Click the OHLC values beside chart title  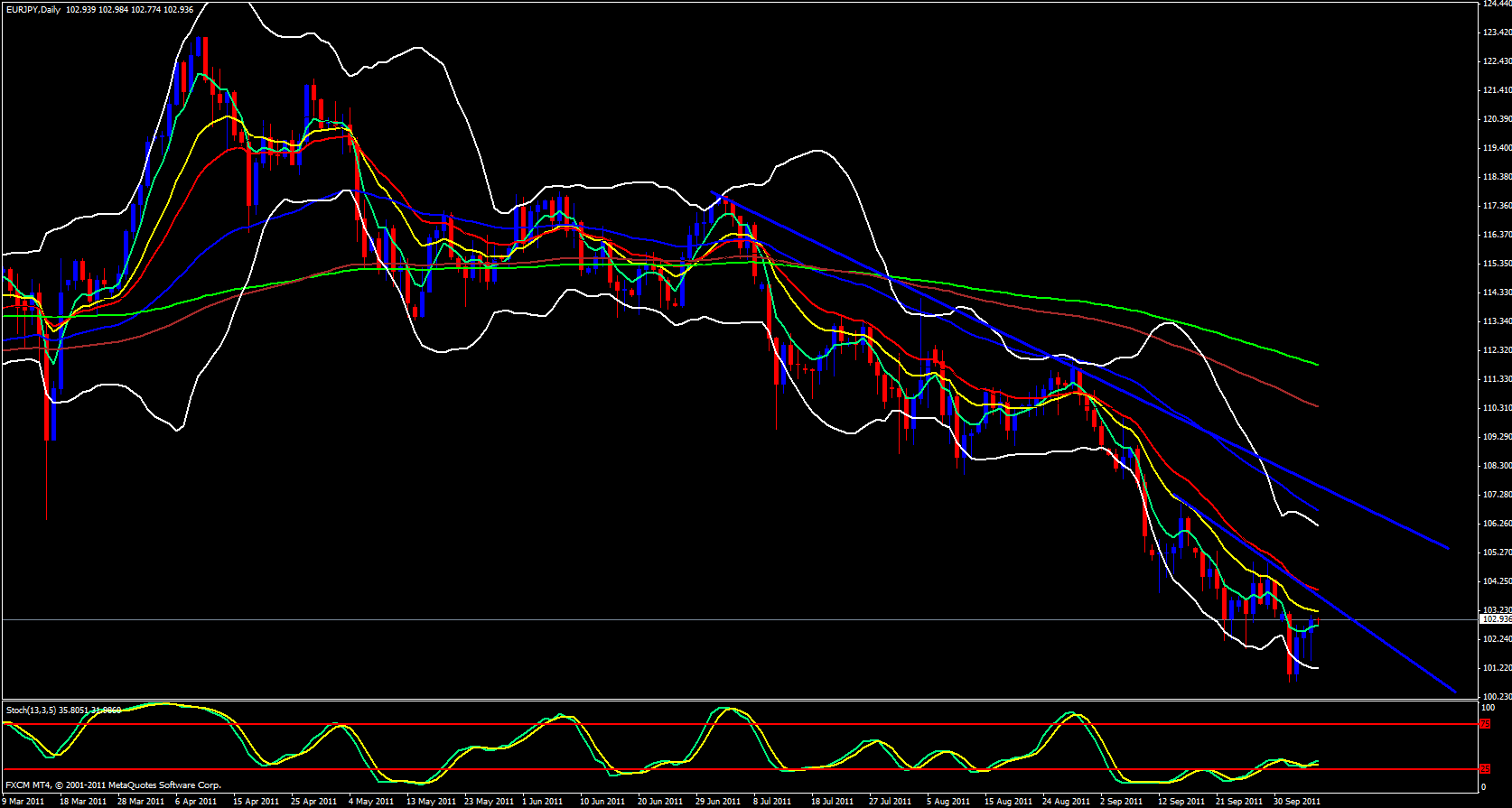tap(129, 9)
